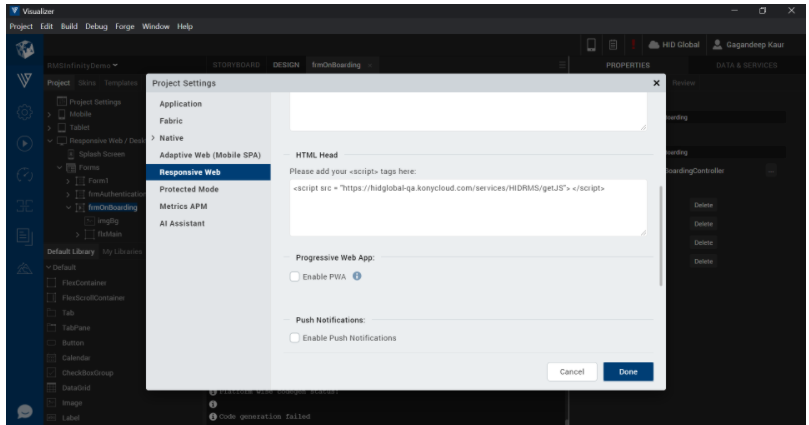Open the Project menu
This screenshot has width=809, height=425.
[x=21, y=26]
